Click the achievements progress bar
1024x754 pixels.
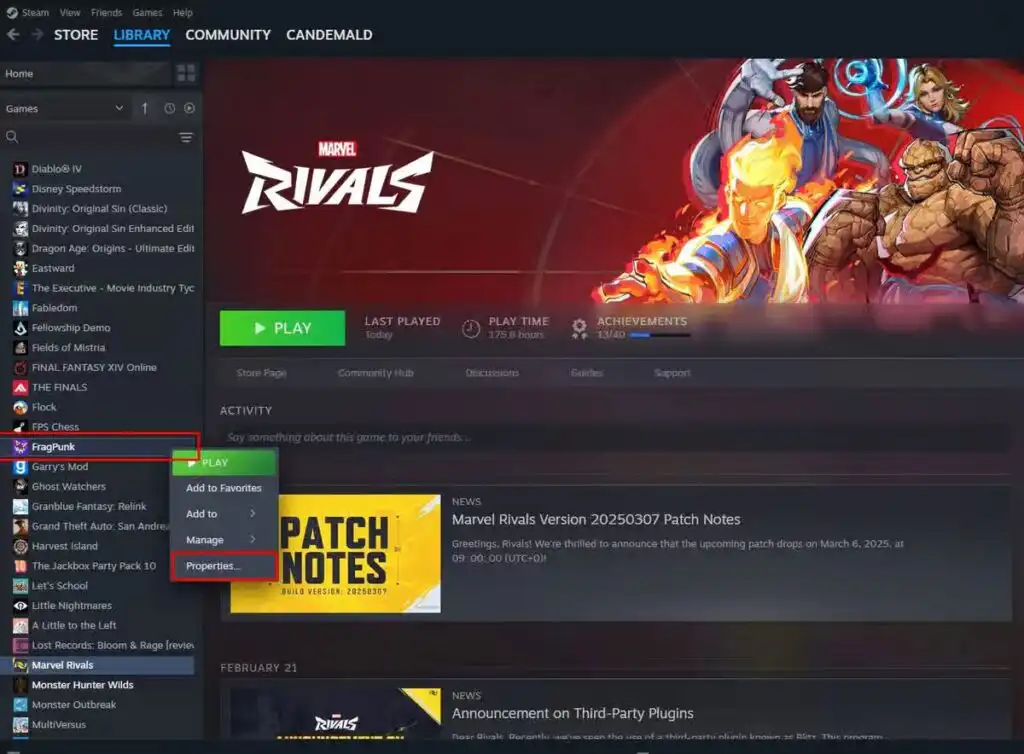point(660,335)
